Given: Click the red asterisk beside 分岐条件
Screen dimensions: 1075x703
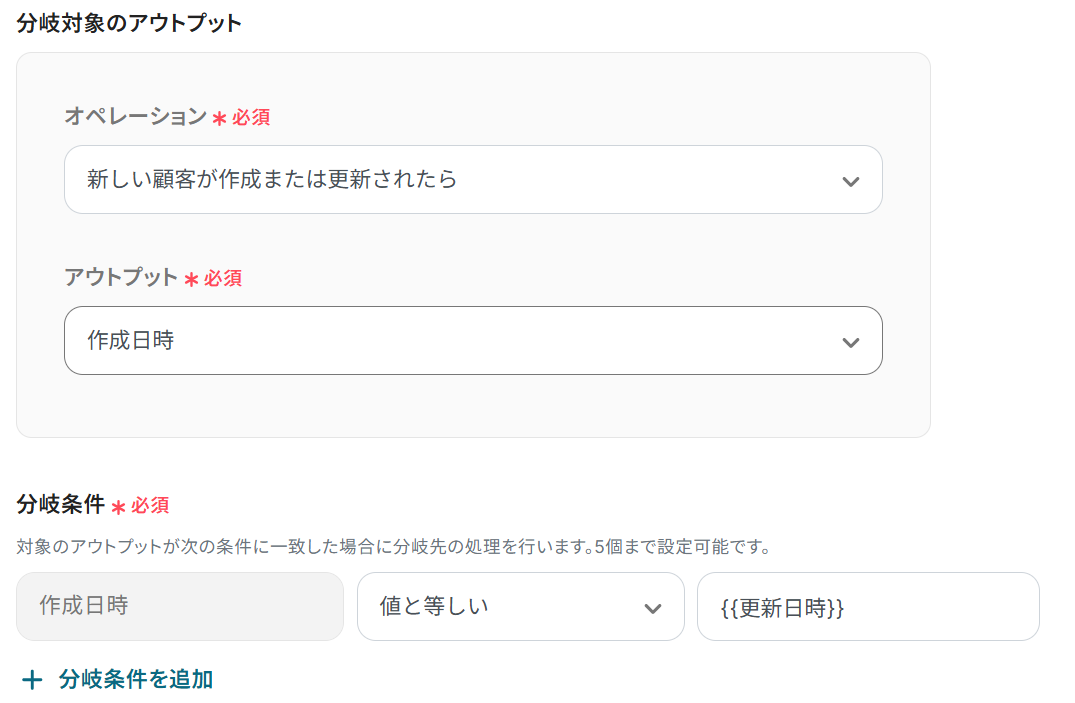Looking at the screenshot, I should 118,506.
